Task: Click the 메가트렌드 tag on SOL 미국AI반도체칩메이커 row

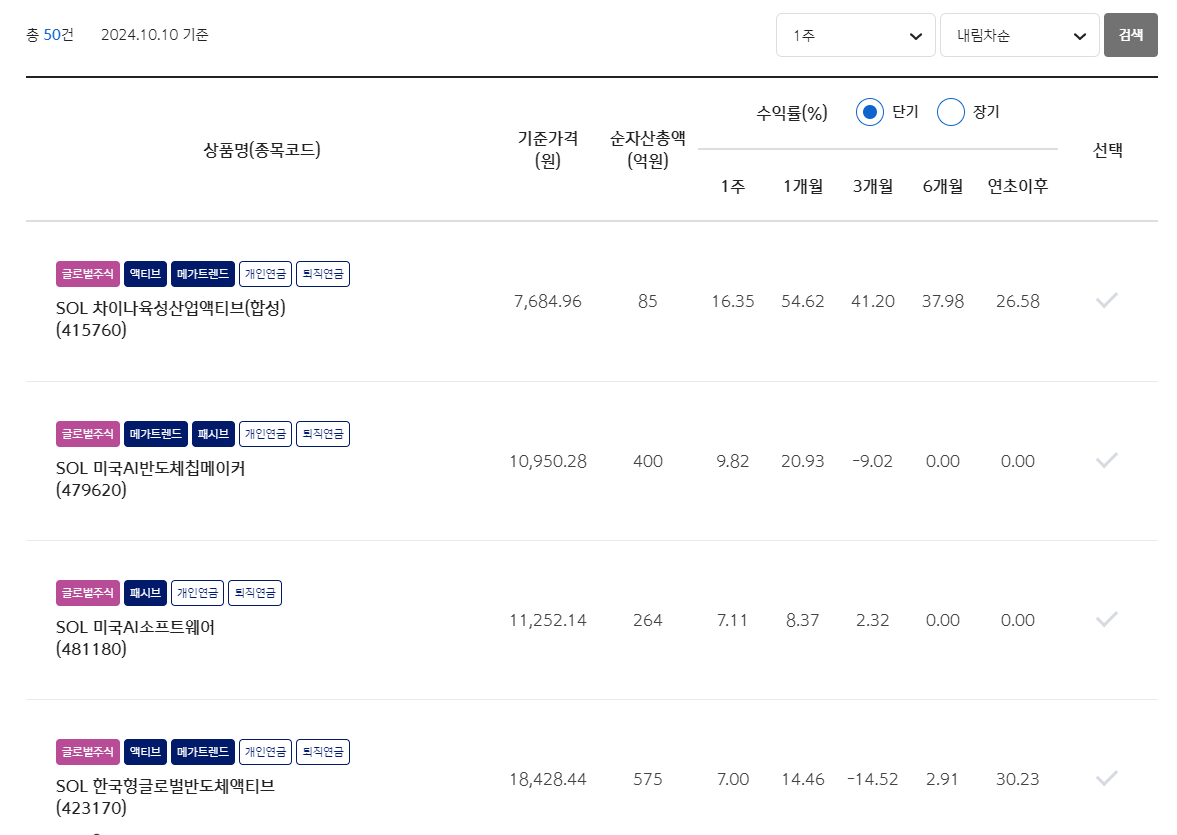Action: (155, 434)
